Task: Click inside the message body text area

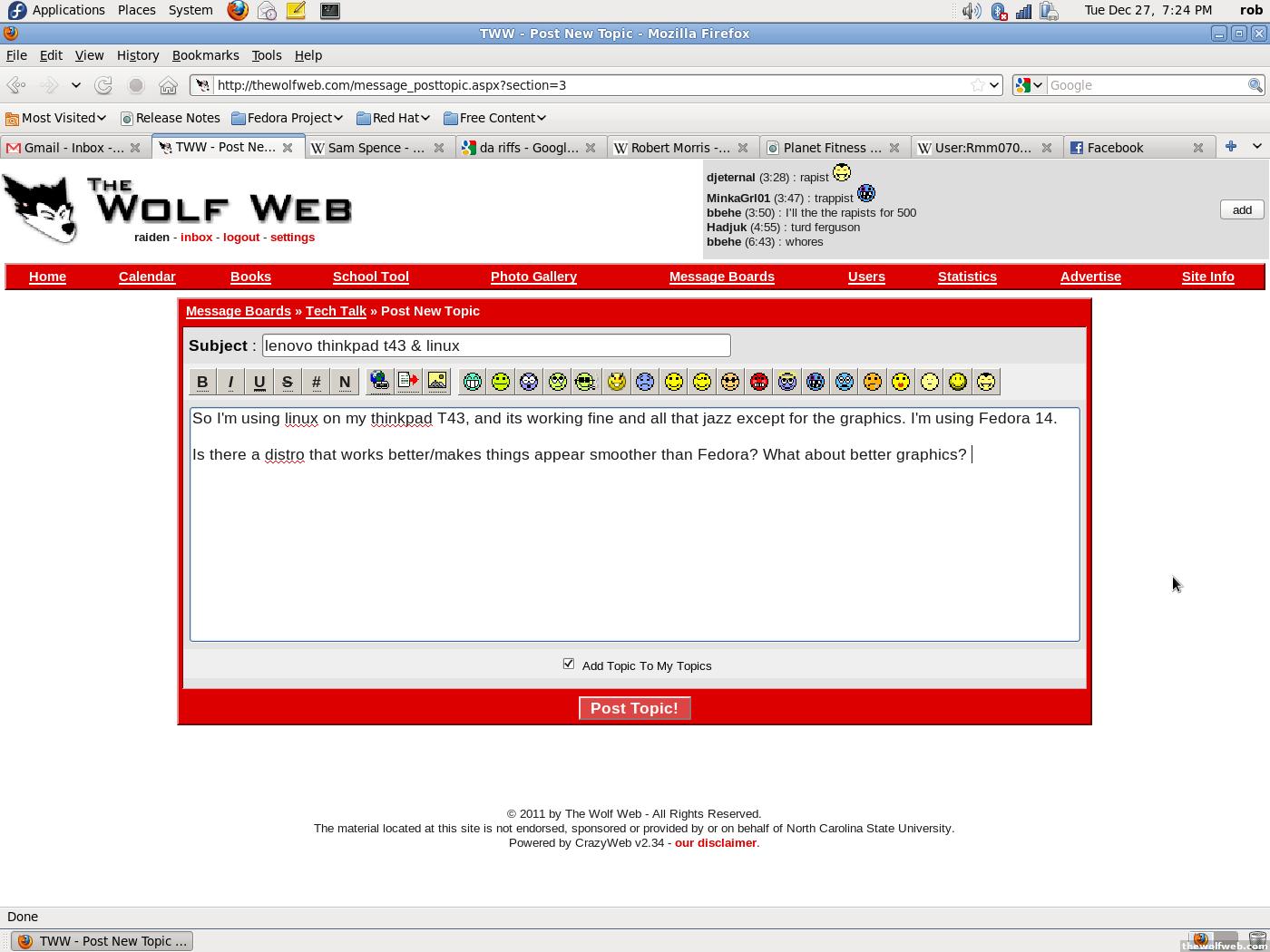Action: click(x=635, y=525)
